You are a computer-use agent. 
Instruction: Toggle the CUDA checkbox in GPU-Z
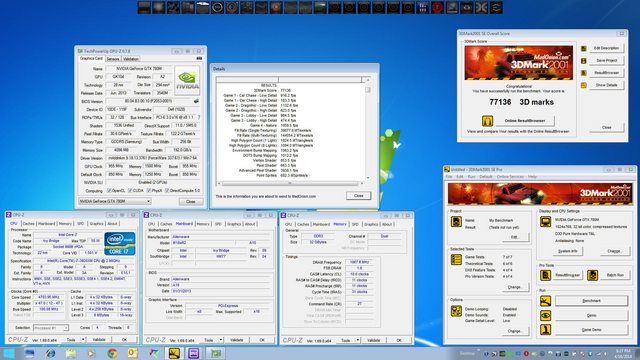[x=130, y=191]
